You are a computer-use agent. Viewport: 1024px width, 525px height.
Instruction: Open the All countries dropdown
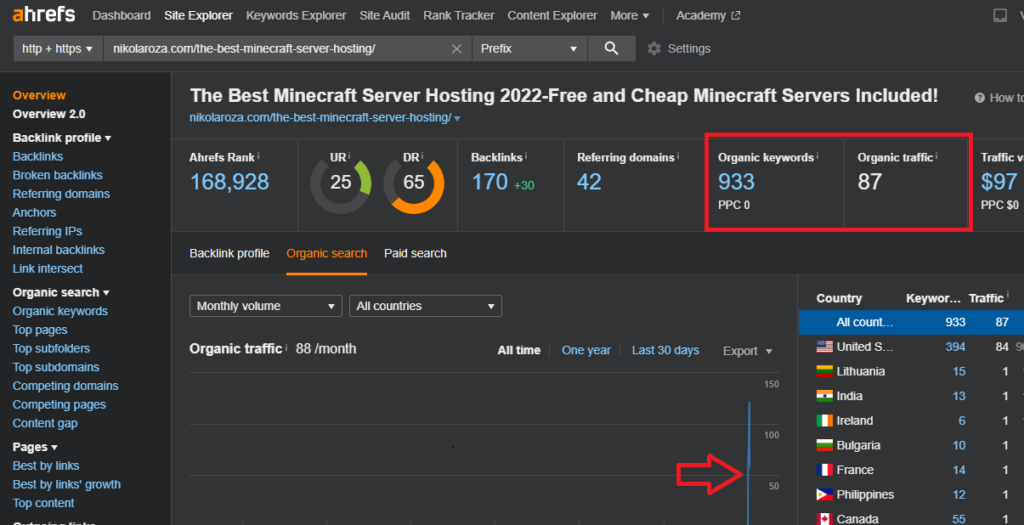click(425, 306)
